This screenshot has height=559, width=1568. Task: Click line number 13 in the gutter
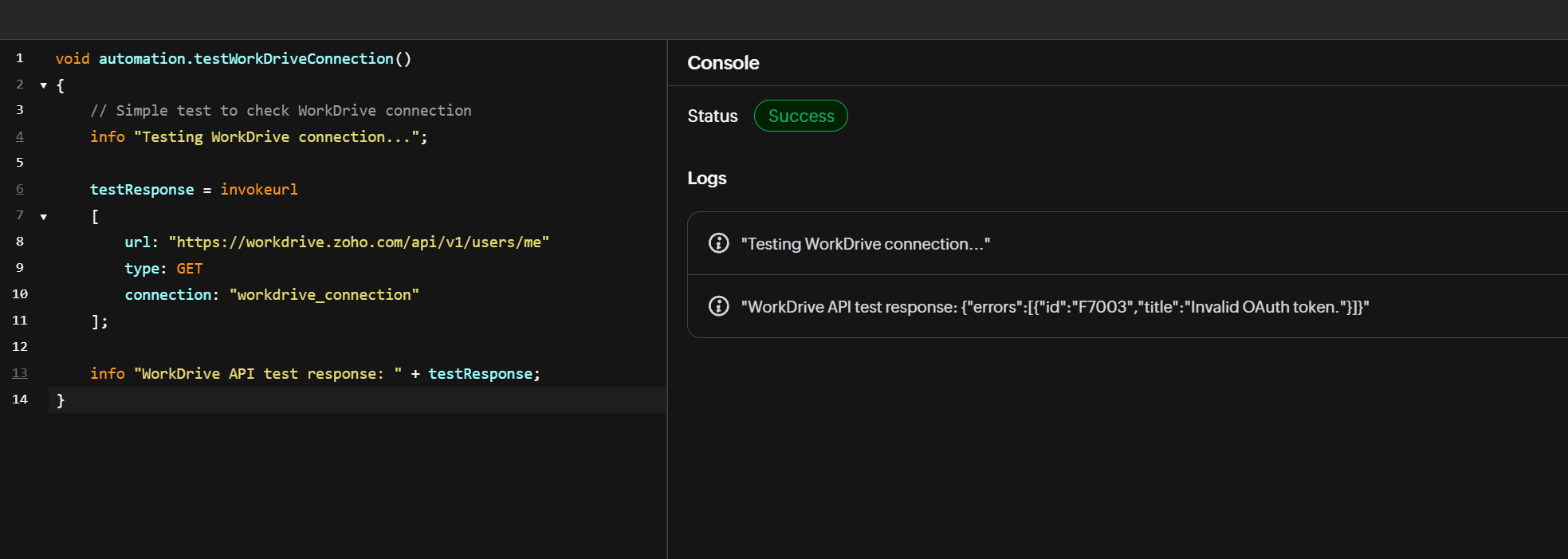pos(20,373)
